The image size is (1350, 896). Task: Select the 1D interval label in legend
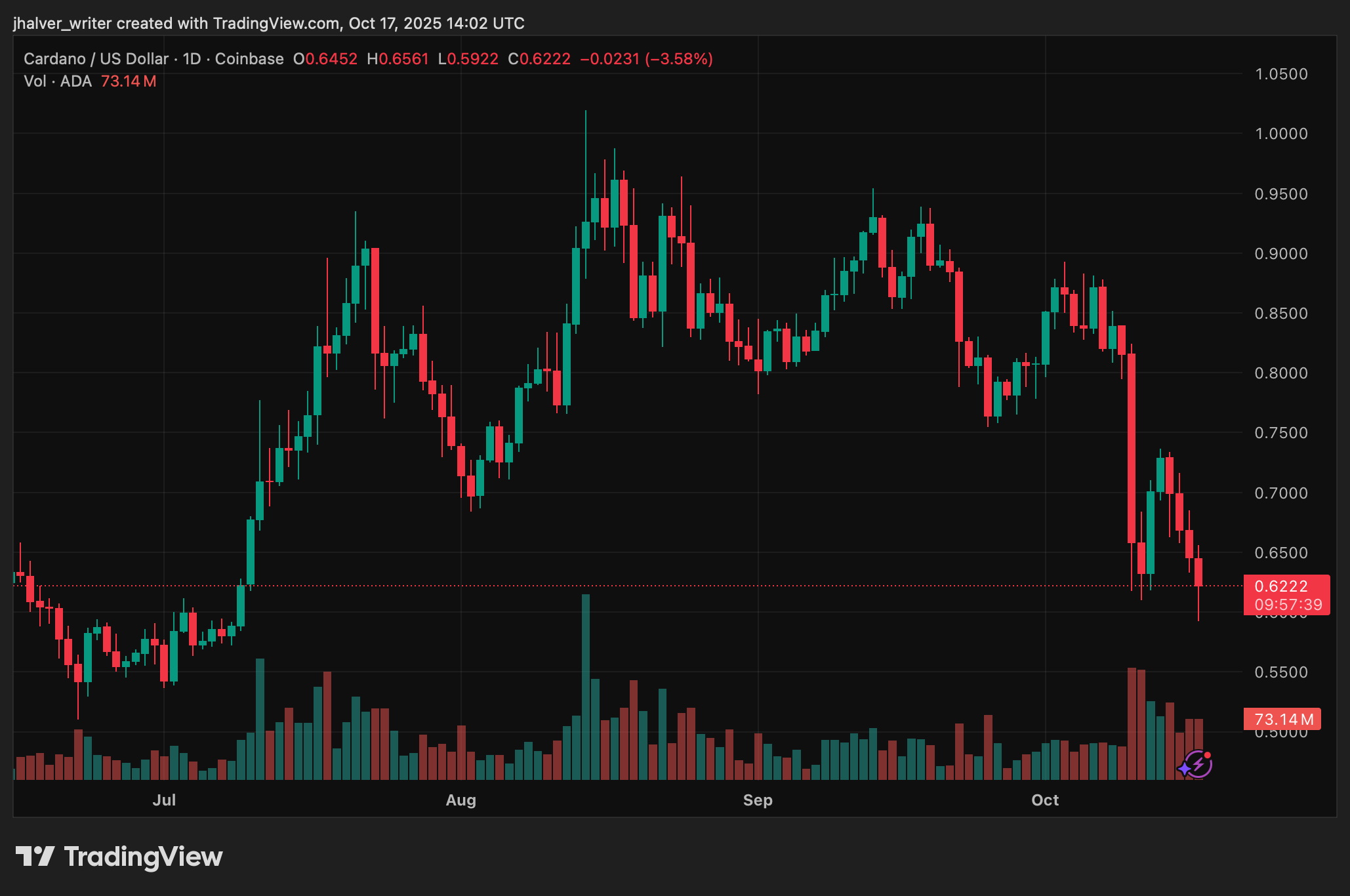(192, 59)
